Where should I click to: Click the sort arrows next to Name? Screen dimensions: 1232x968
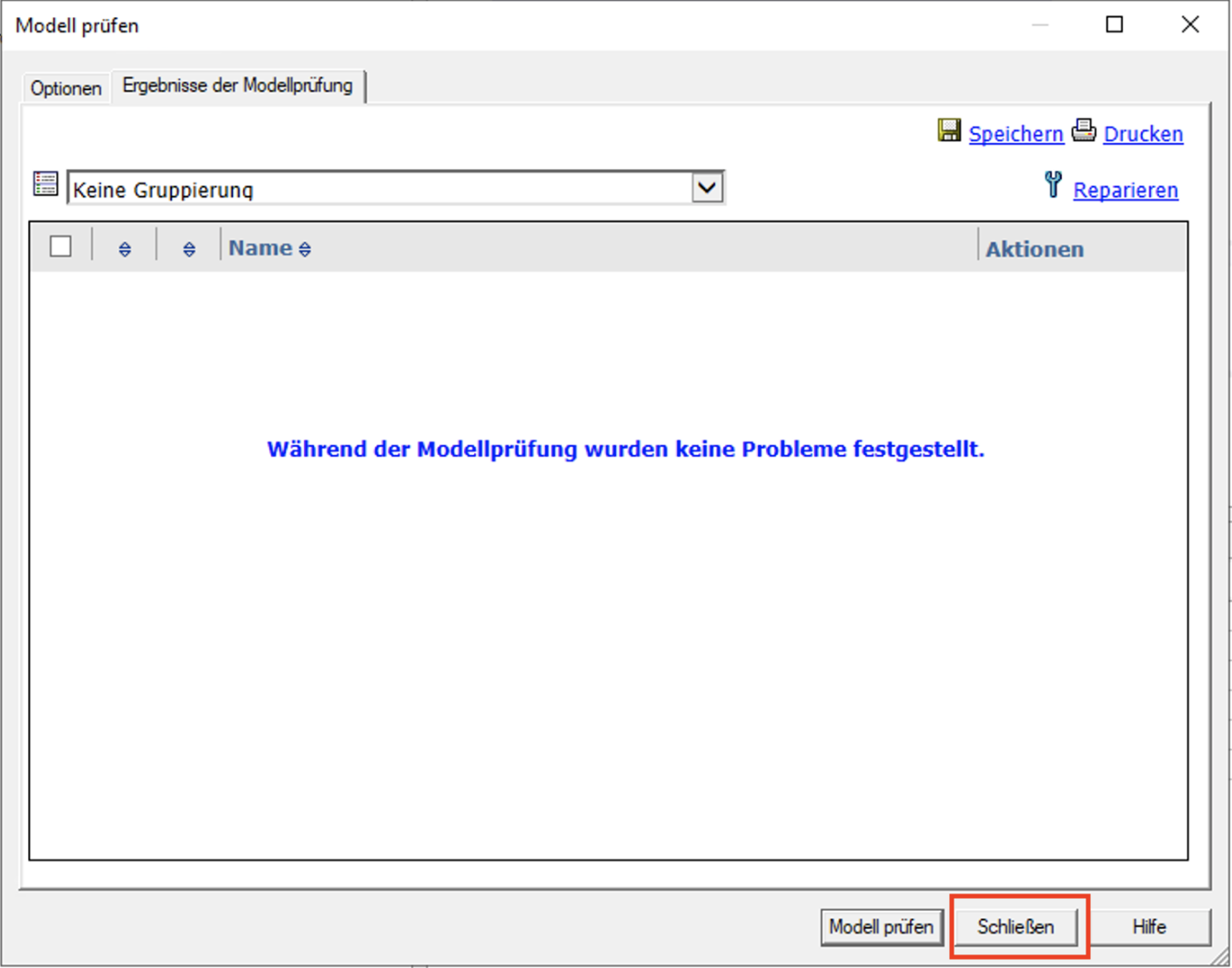point(305,249)
